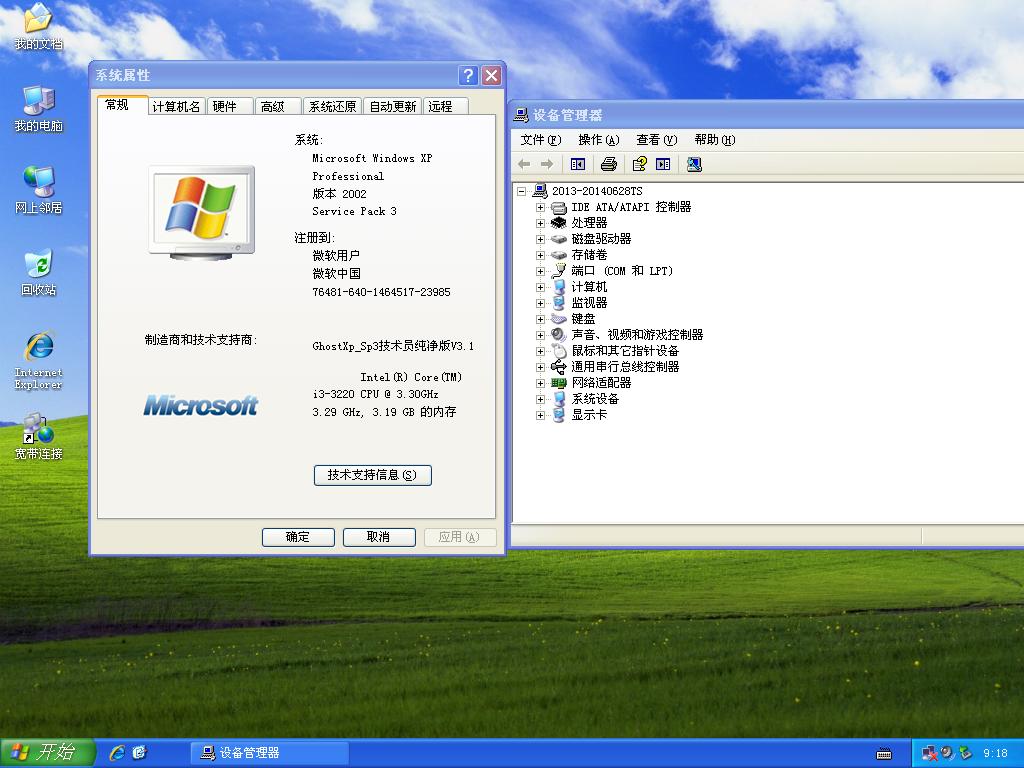The image size is (1024, 768).
Task: Open the 查看(V) menu in Device Manager
Action: pyautogui.click(x=657, y=140)
